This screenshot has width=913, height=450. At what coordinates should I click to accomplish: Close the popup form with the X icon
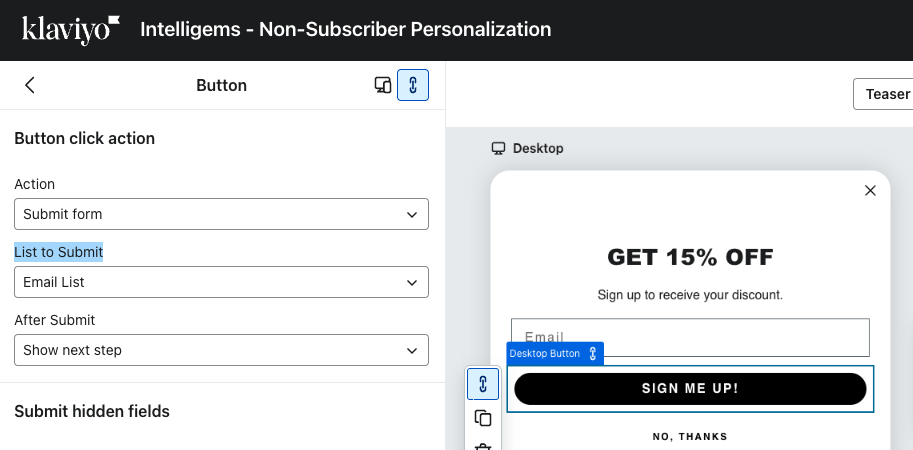[x=870, y=190]
